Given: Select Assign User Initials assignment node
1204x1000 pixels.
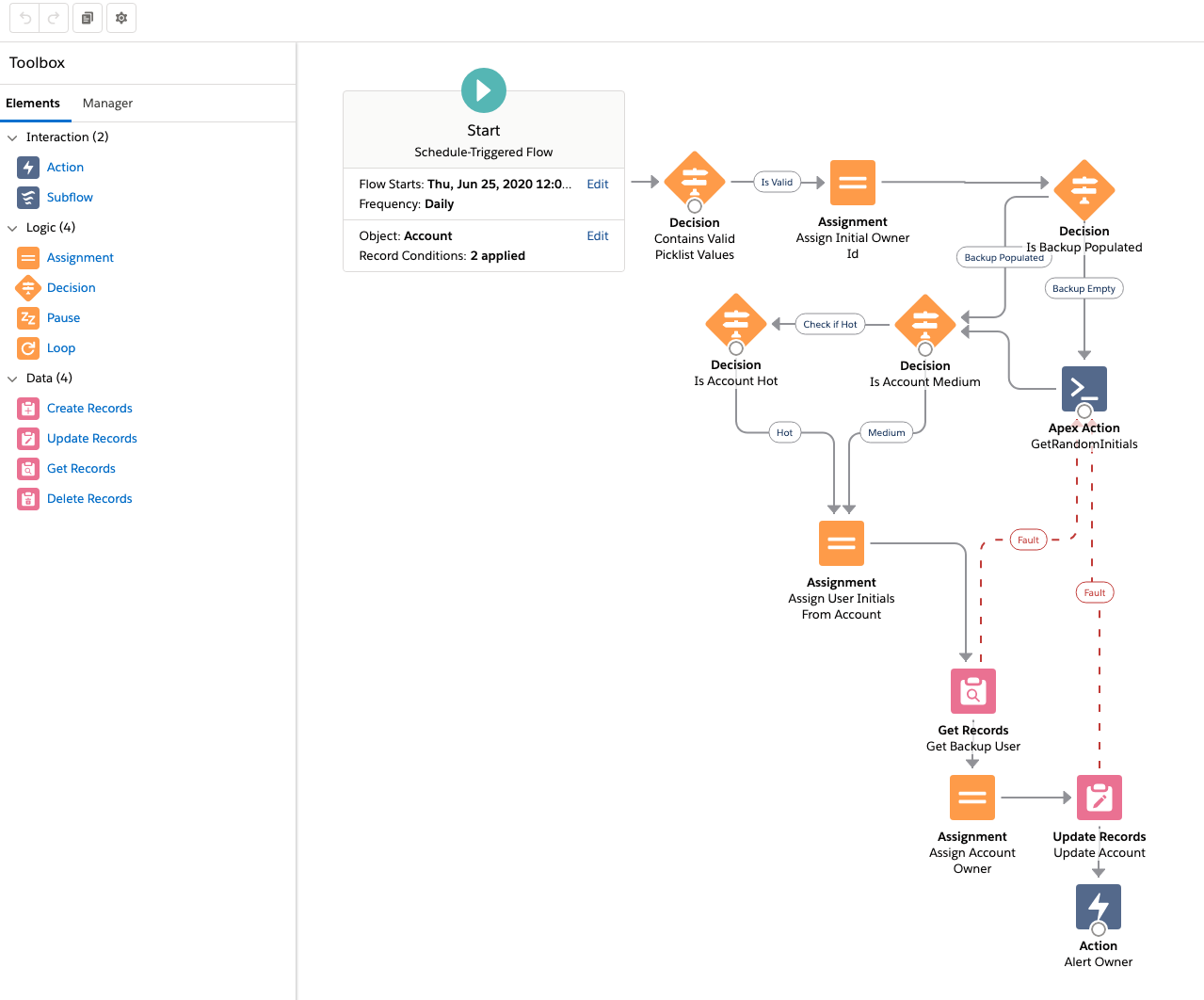Looking at the screenshot, I should pos(841,543).
